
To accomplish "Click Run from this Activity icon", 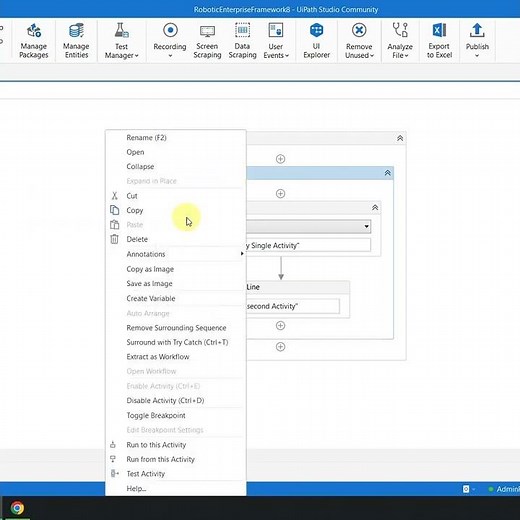I will (113, 459).
